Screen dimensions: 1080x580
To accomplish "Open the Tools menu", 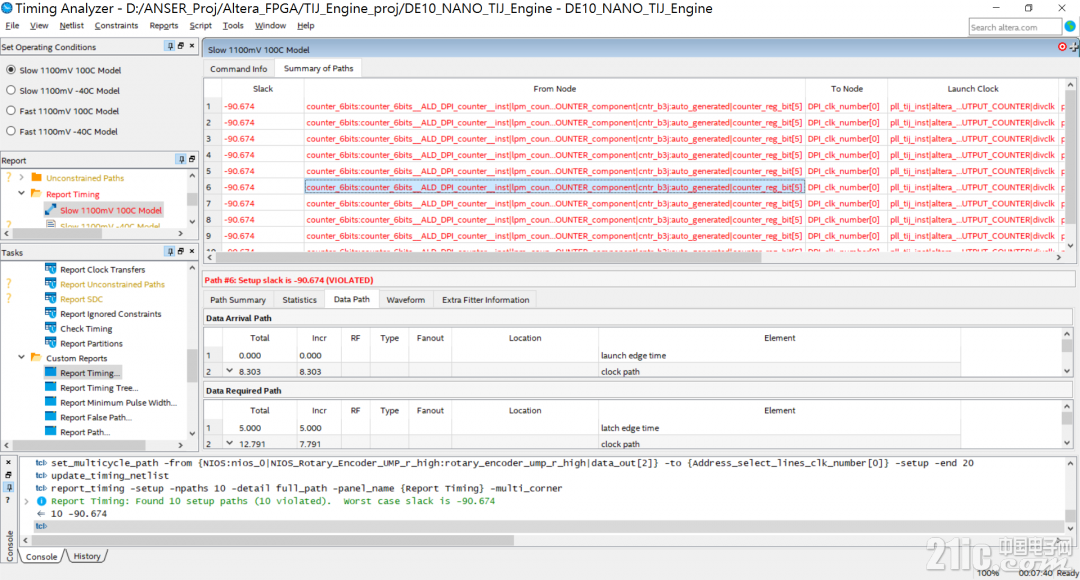I will [x=233, y=25].
